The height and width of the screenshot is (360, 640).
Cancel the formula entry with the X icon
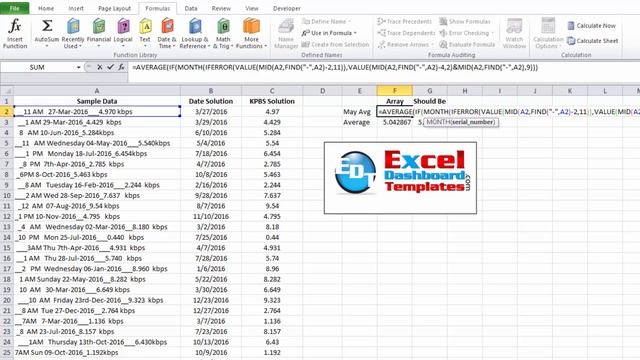99,67
